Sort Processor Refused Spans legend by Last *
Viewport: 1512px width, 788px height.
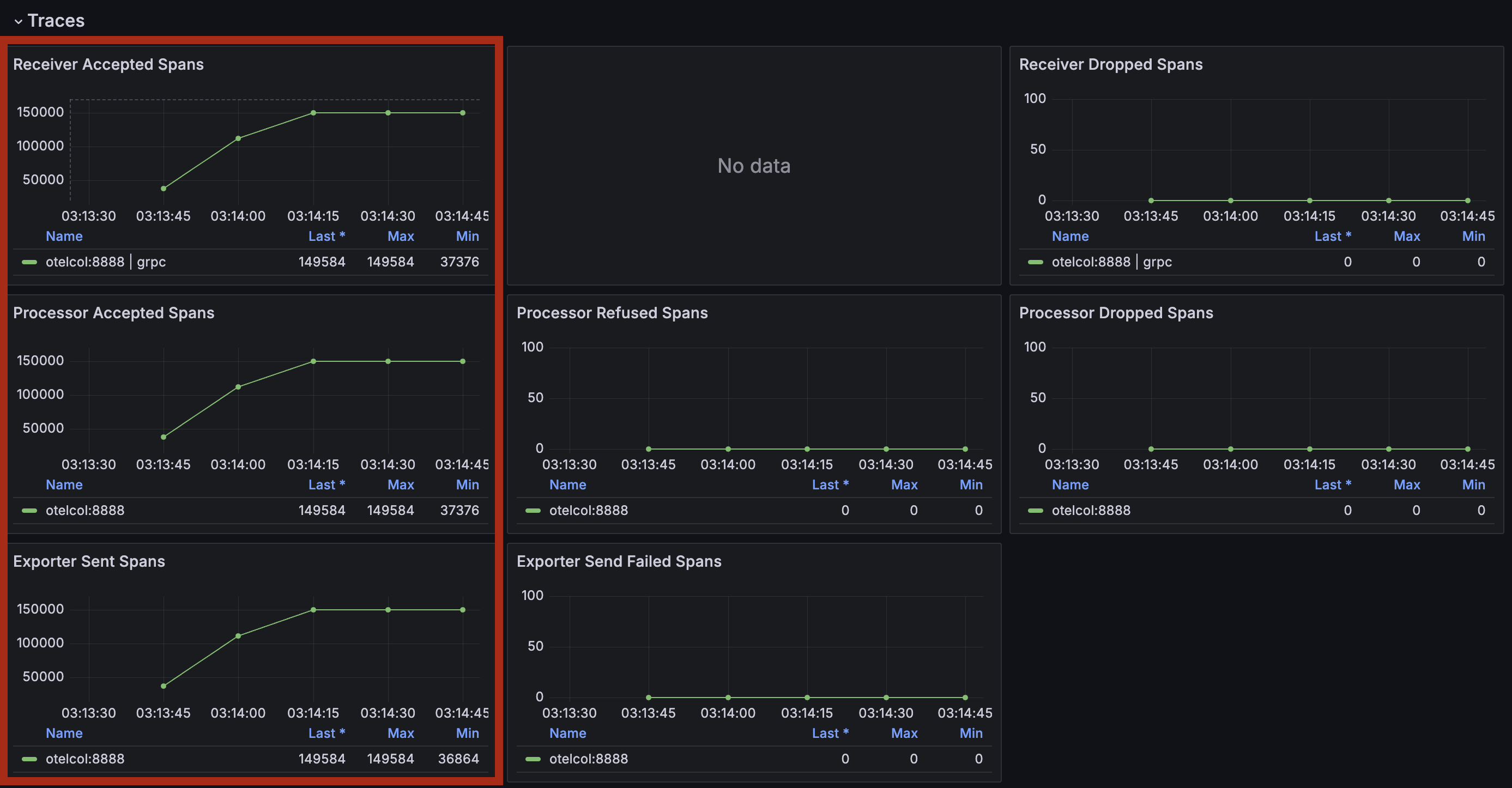pos(831,484)
